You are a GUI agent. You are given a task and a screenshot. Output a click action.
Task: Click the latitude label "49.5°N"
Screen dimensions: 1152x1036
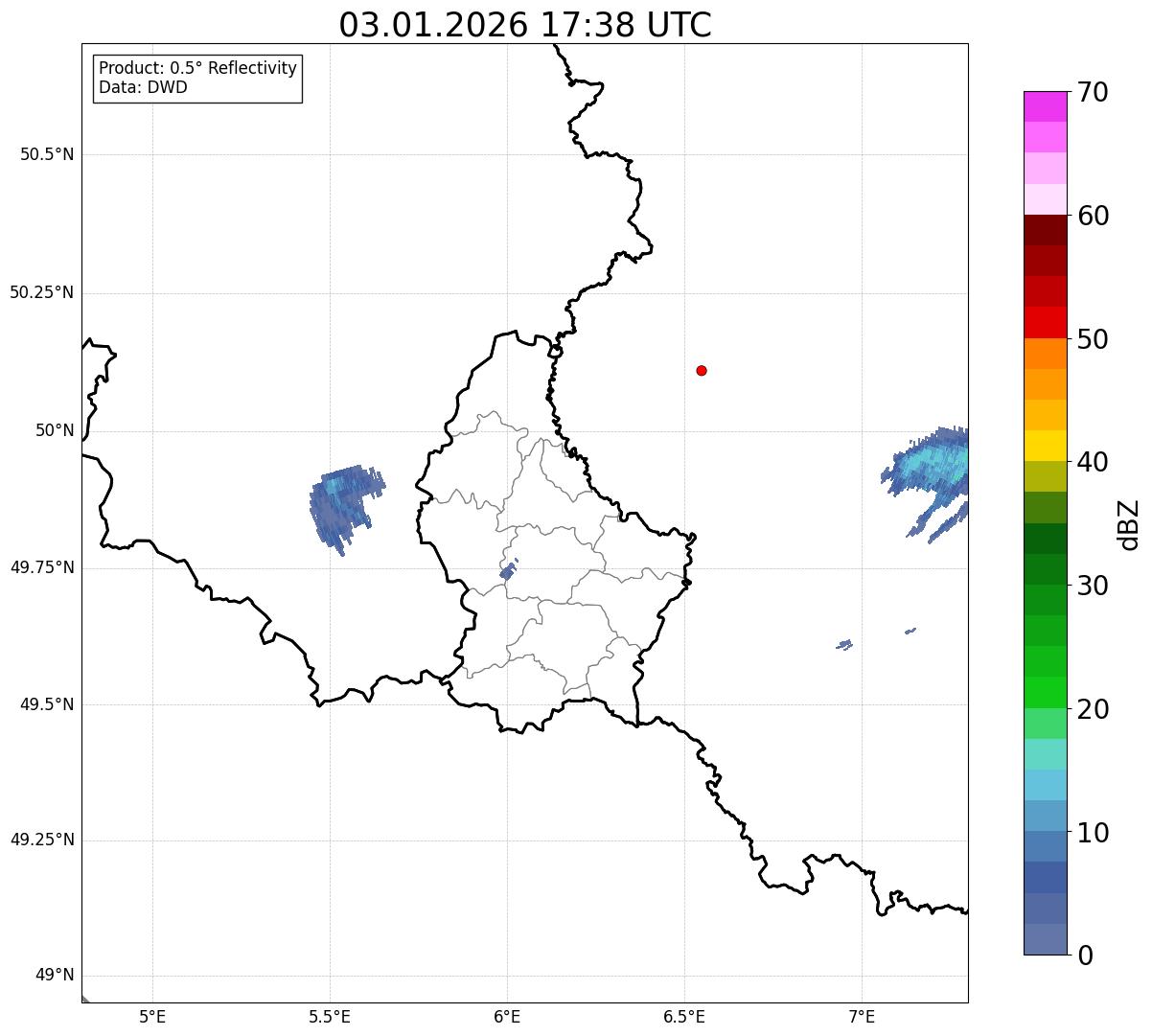(x=47, y=704)
